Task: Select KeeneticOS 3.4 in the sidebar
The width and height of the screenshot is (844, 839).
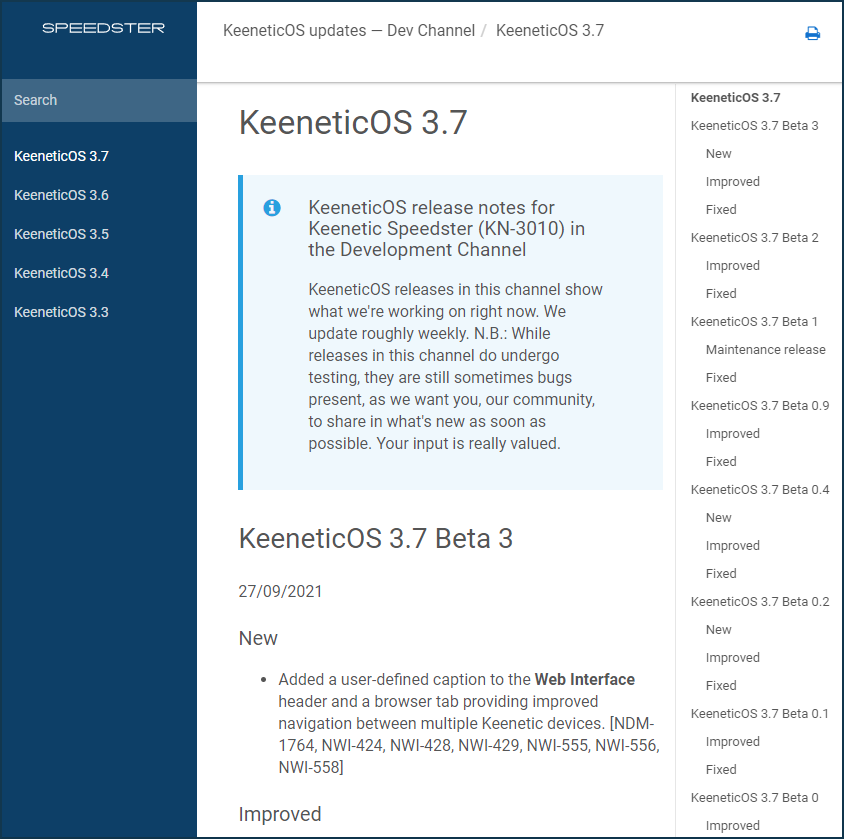Action: pos(61,273)
